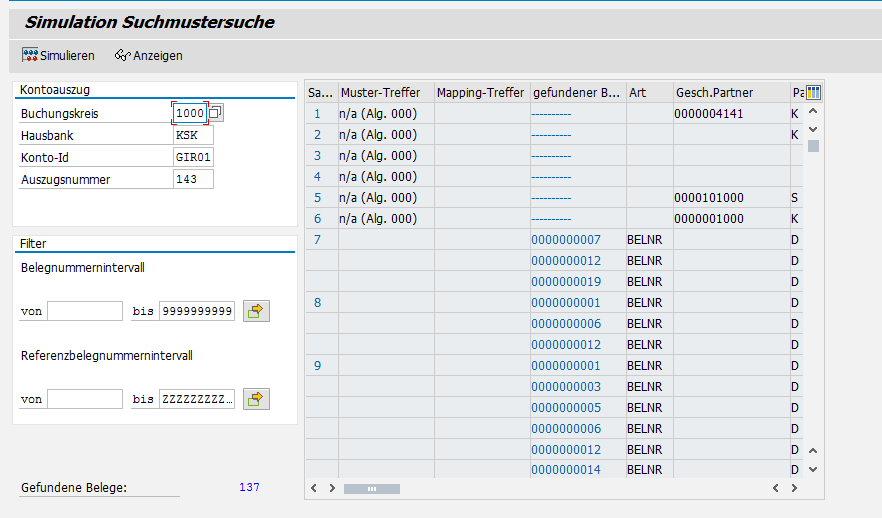Focus the Auszugsnummer input field
The height and width of the screenshot is (518, 882).
click(192, 179)
